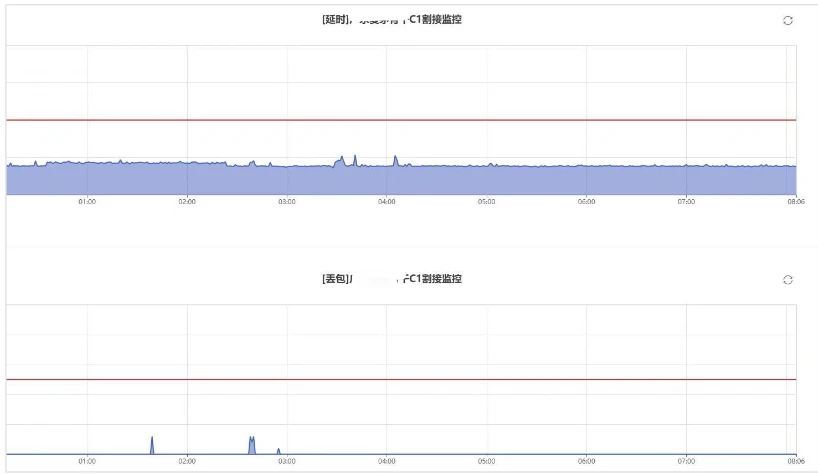Screen dimensions: 818x474
Task: Click the red threshold line in latency chart
Action: coord(401,120)
